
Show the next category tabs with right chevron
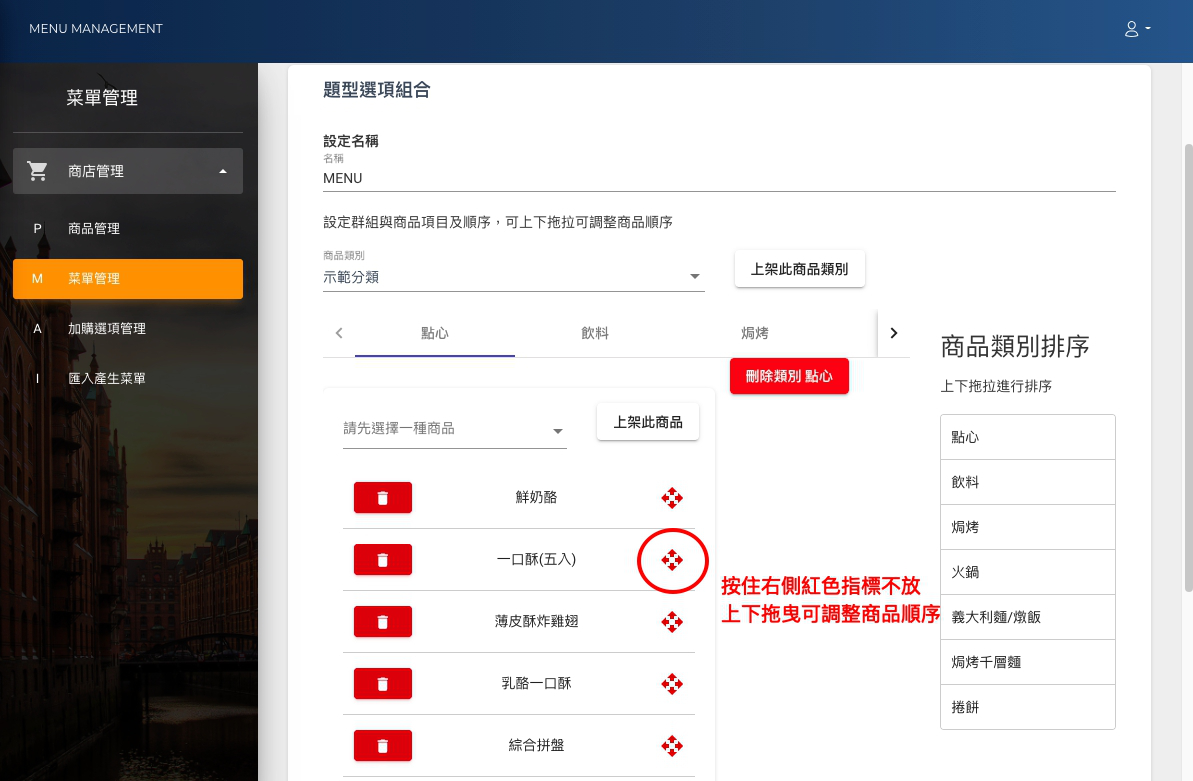tap(894, 333)
